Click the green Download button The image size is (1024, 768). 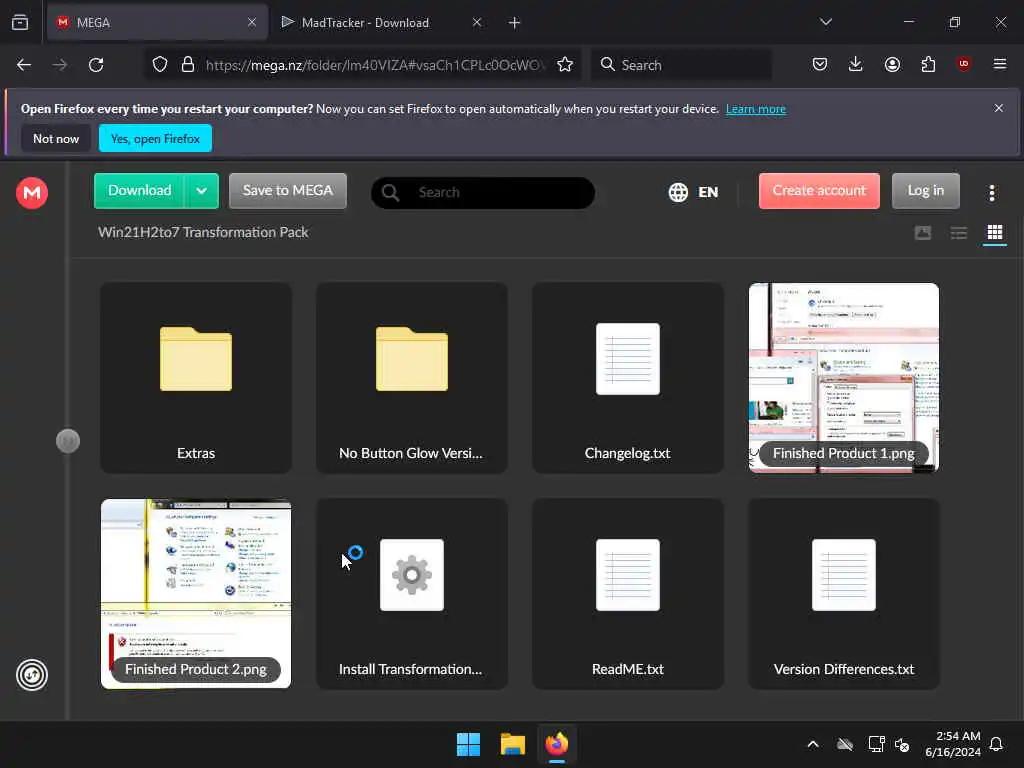click(x=139, y=191)
